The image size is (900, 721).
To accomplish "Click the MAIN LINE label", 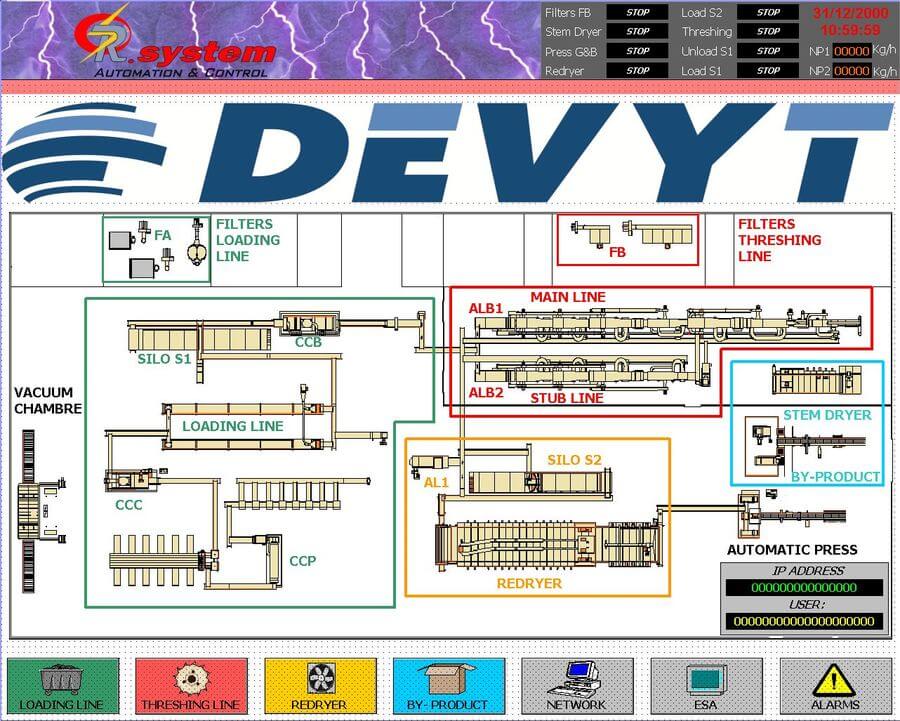I will (x=568, y=297).
